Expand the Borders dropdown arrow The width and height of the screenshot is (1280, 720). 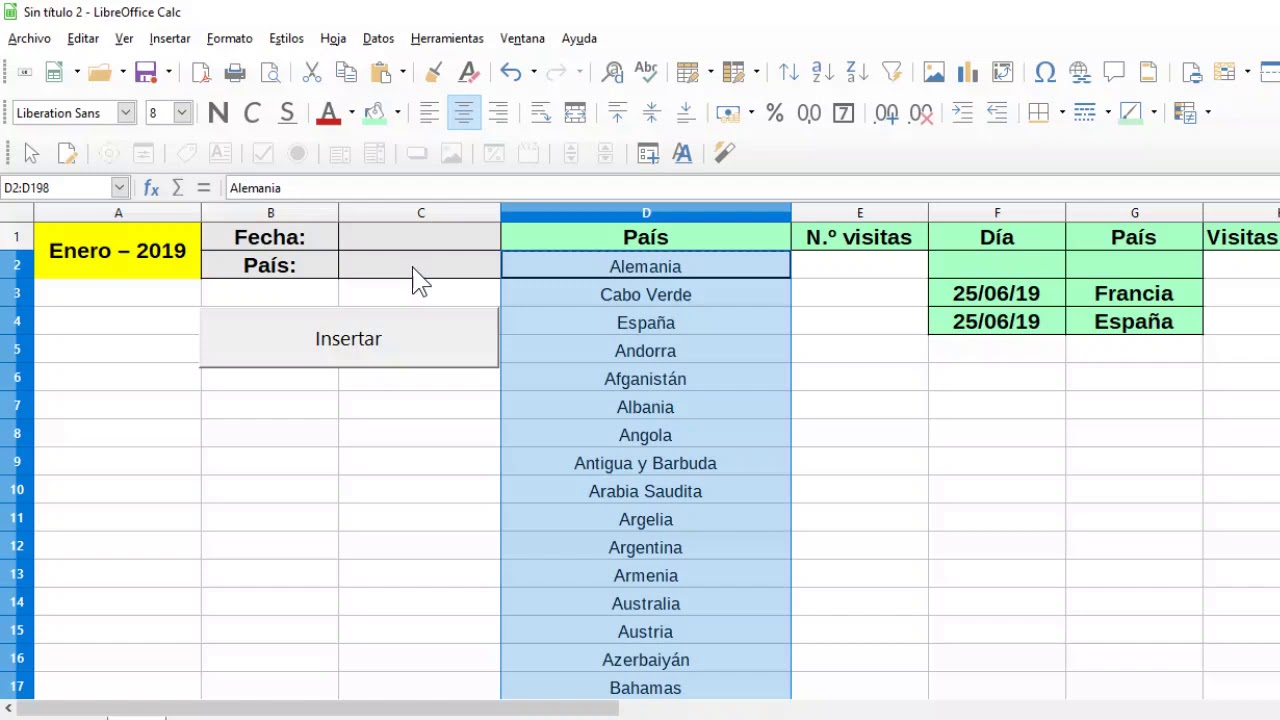click(1061, 113)
